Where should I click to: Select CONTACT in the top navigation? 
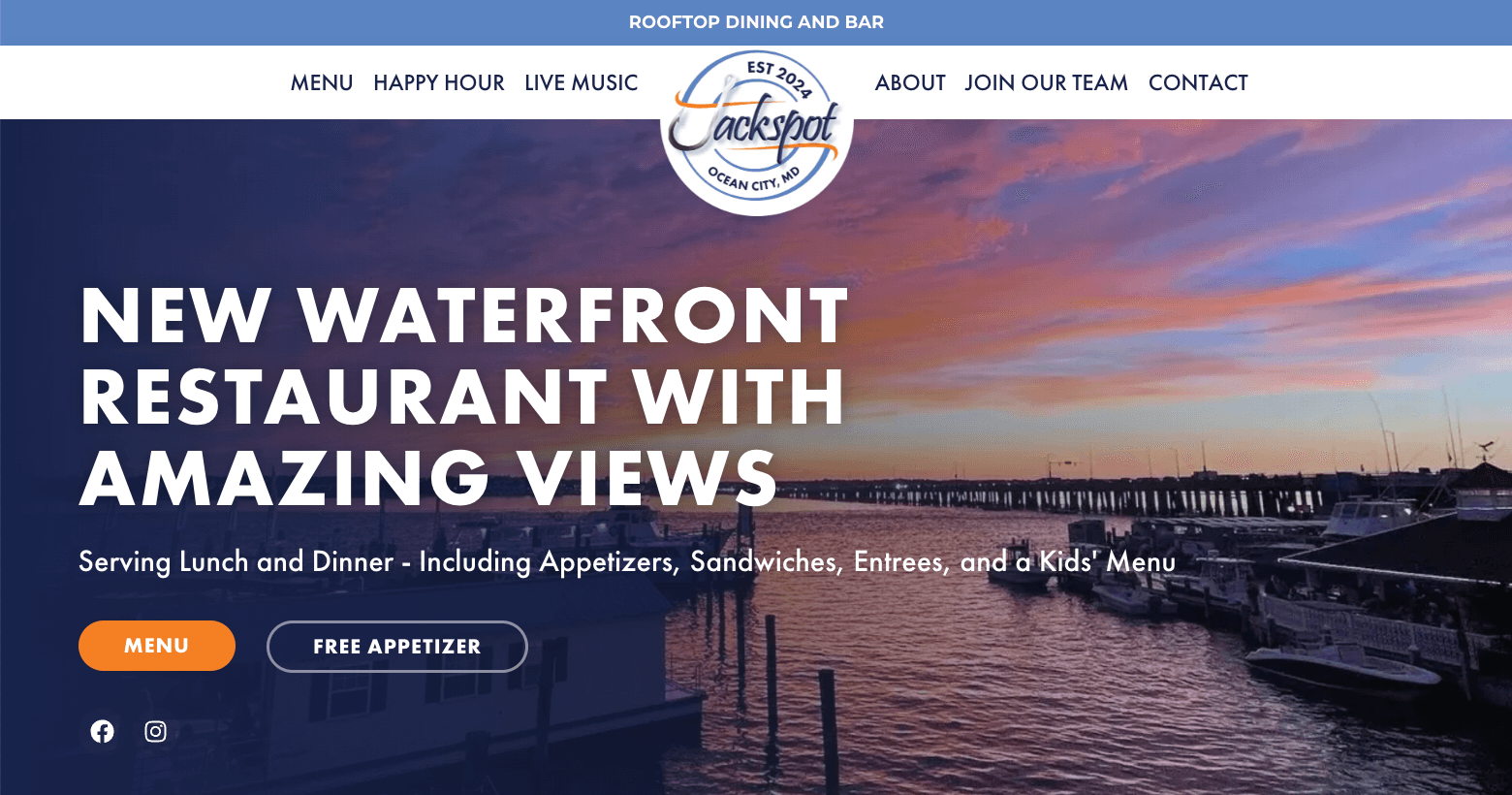coord(1198,82)
